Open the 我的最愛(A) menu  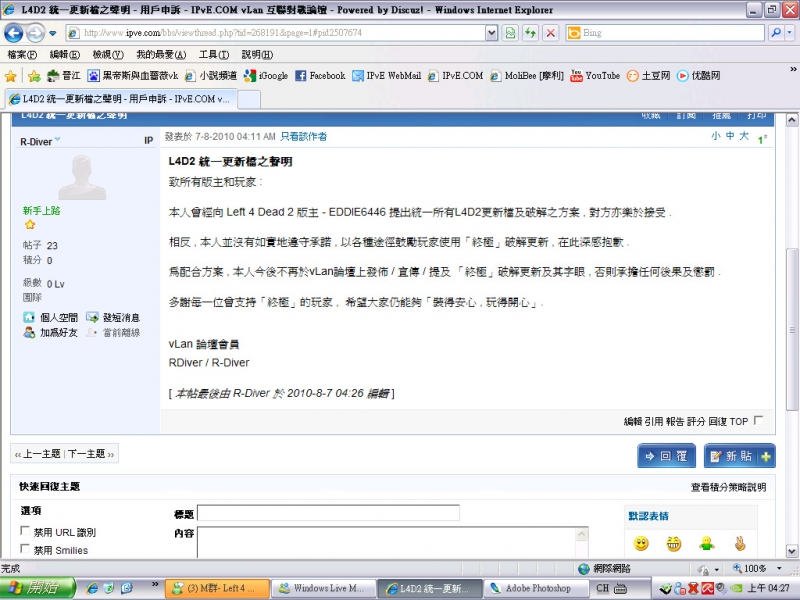[161, 55]
